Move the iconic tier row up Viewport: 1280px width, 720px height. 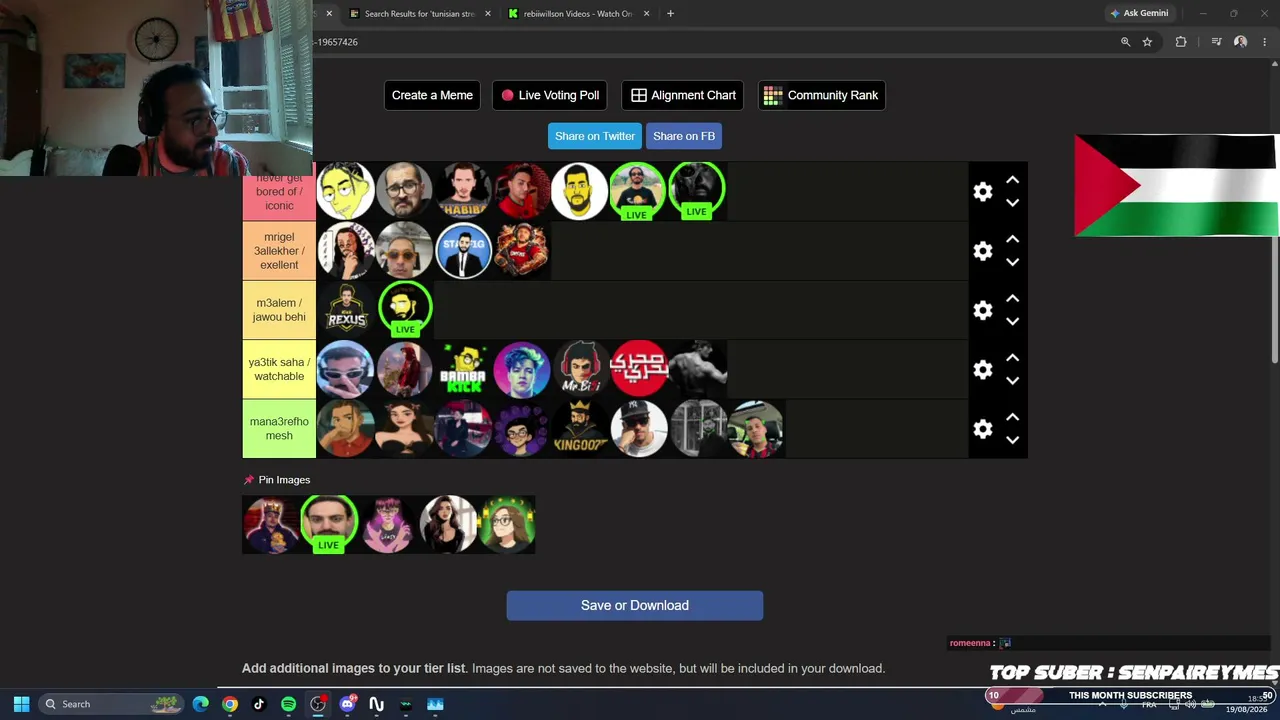coord(1012,180)
